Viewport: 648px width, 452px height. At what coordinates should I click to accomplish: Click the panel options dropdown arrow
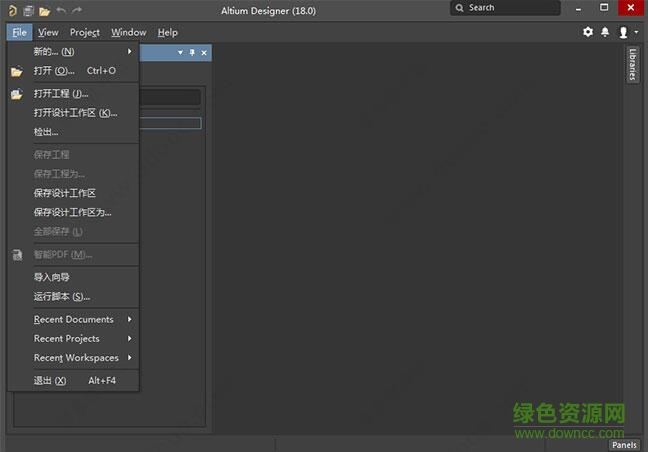(180, 52)
